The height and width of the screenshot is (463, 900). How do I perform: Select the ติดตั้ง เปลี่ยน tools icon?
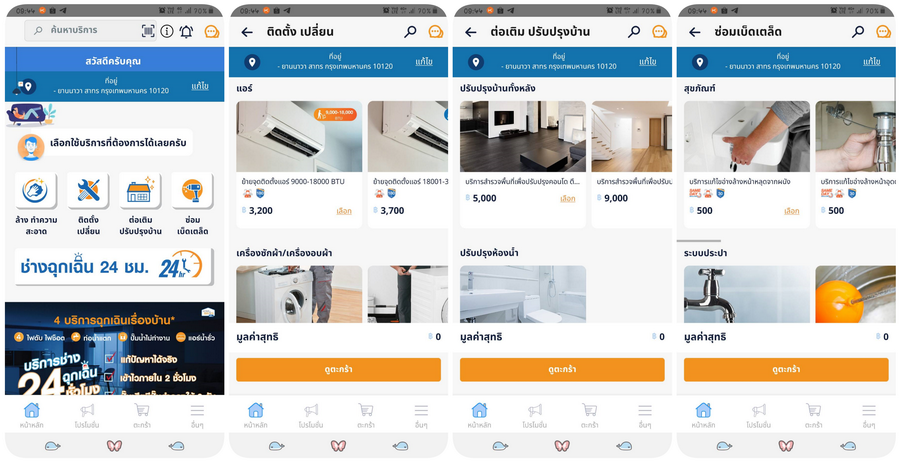coord(88,190)
